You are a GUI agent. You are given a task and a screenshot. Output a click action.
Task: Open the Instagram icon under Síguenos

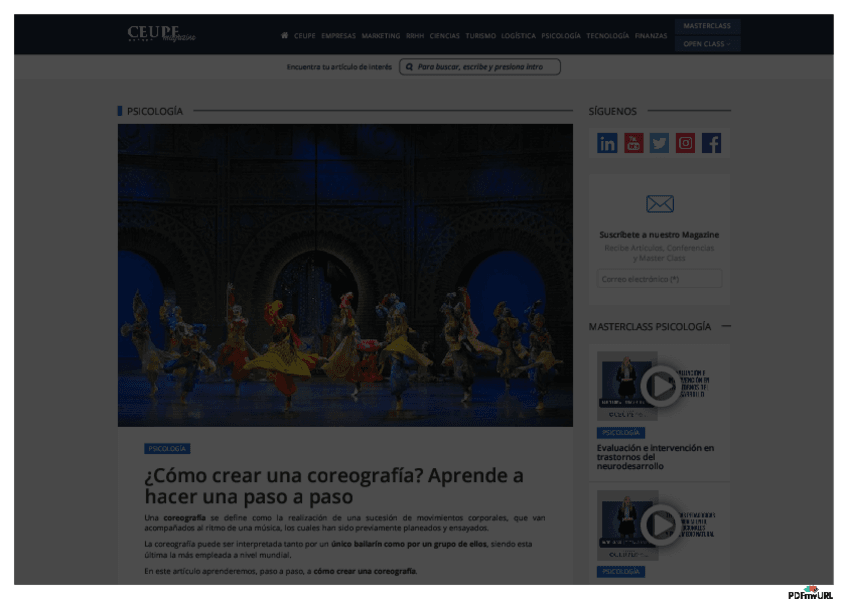pos(685,143)
